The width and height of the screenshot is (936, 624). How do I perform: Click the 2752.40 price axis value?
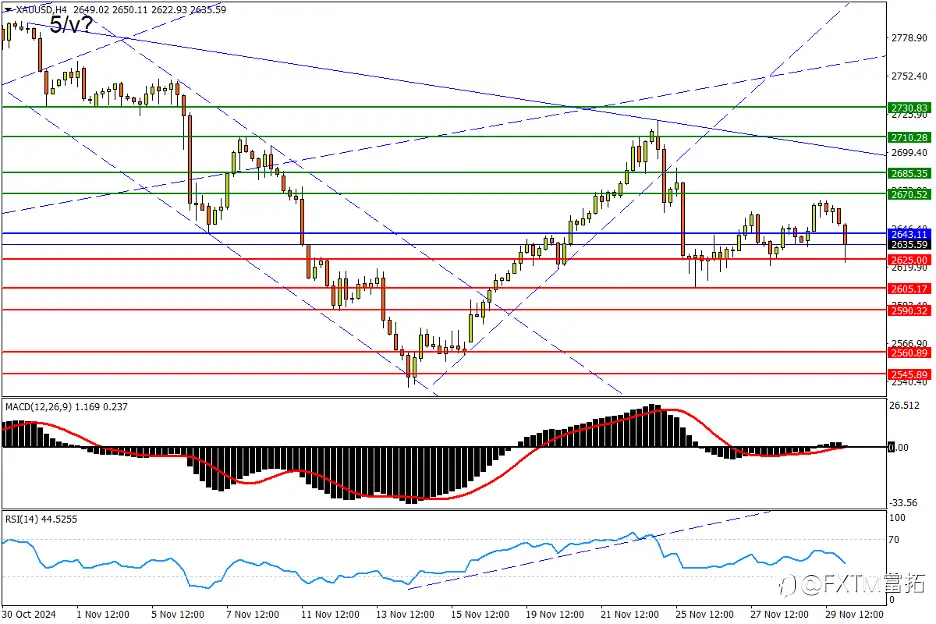coord(909,76)
